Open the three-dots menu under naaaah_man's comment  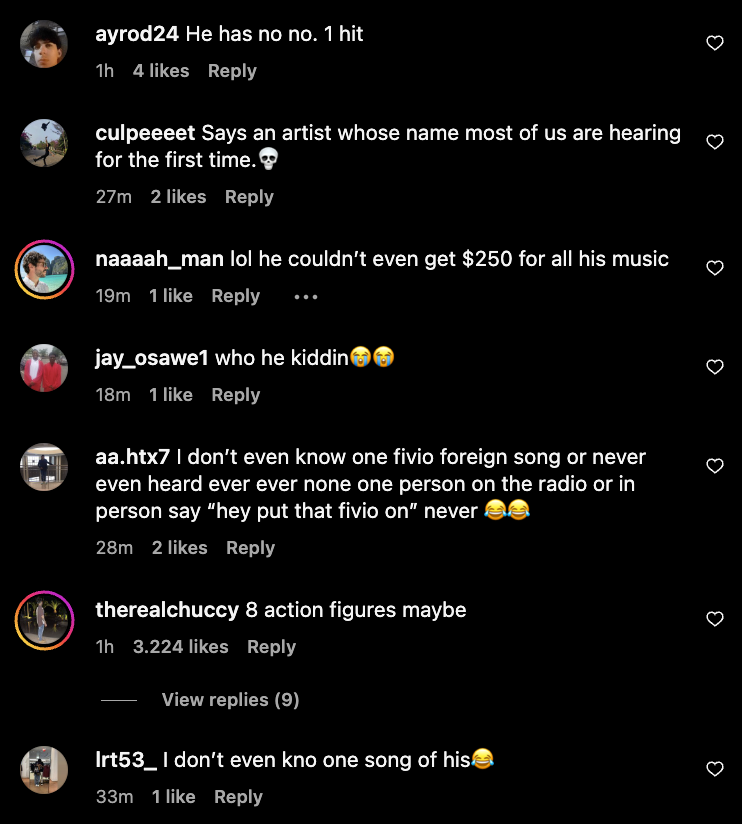point(305,297)
